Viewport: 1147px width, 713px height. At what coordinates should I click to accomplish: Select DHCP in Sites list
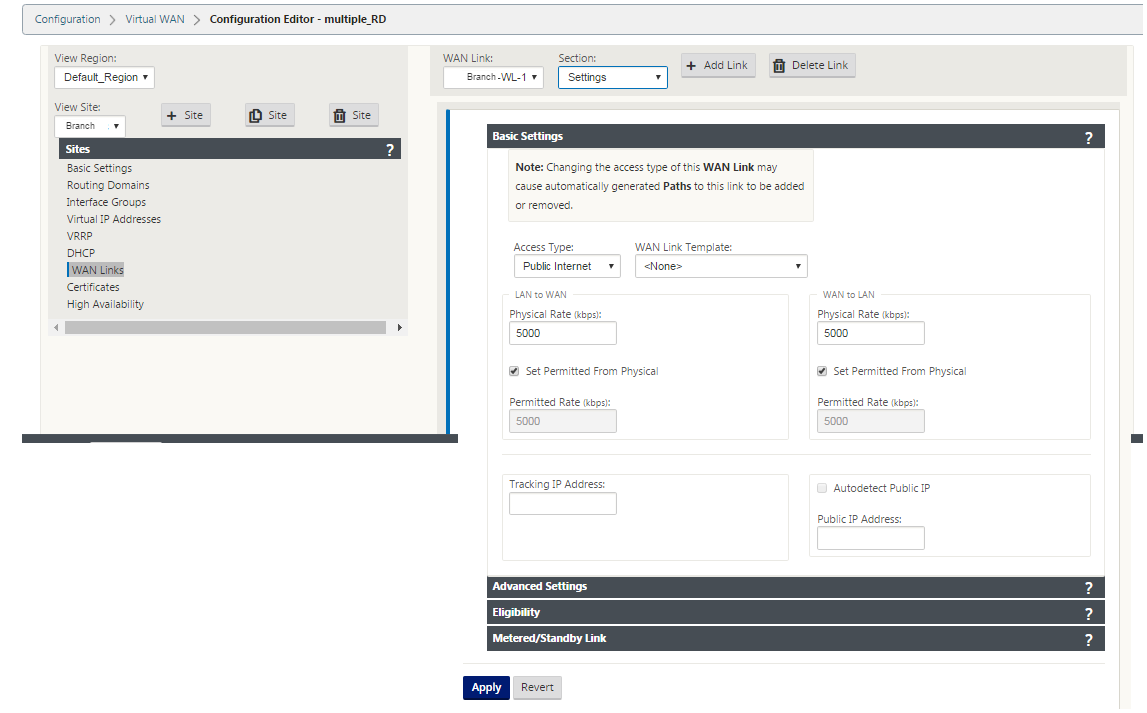tap(81, 254)
